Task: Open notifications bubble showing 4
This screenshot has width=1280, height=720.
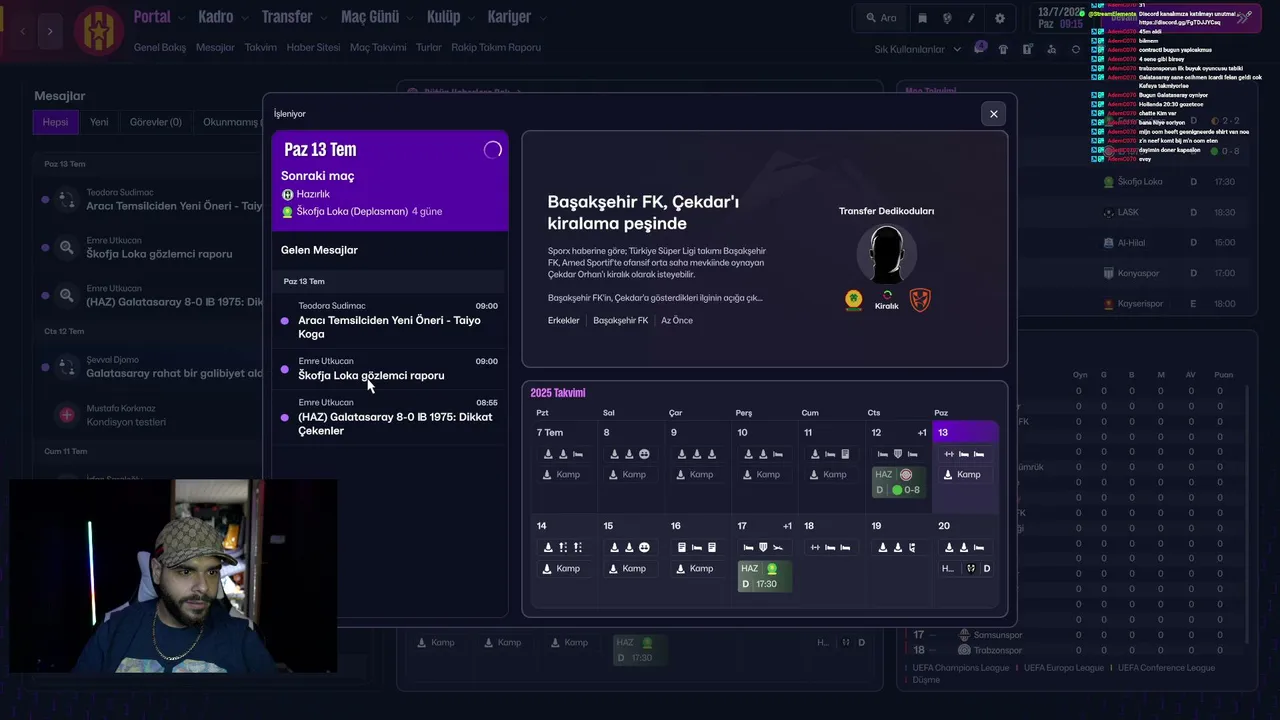Action: click(x=980, y=48)
